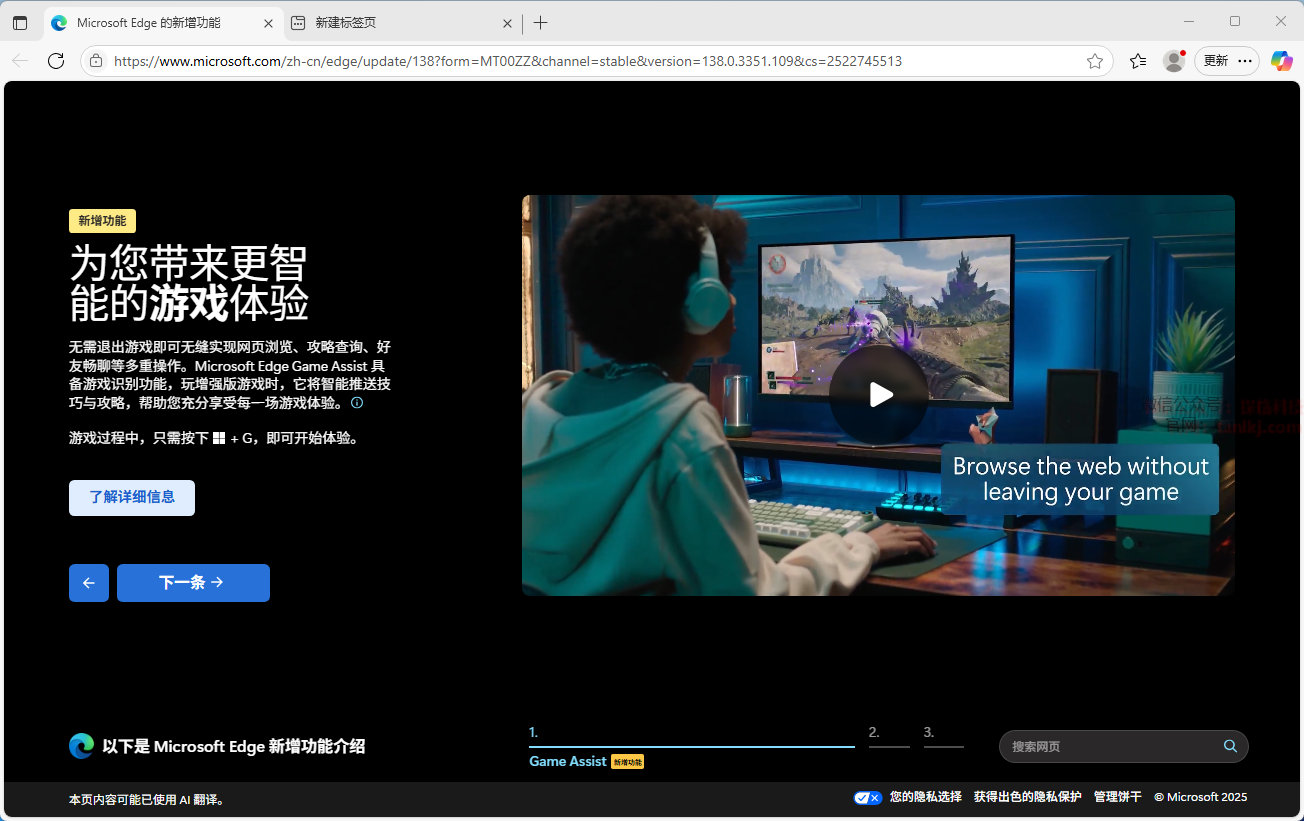Open the 您的隐私选择 link
Image resolution: width=1304 pixels, height=821 pixels.
click(x=926, y=797)
